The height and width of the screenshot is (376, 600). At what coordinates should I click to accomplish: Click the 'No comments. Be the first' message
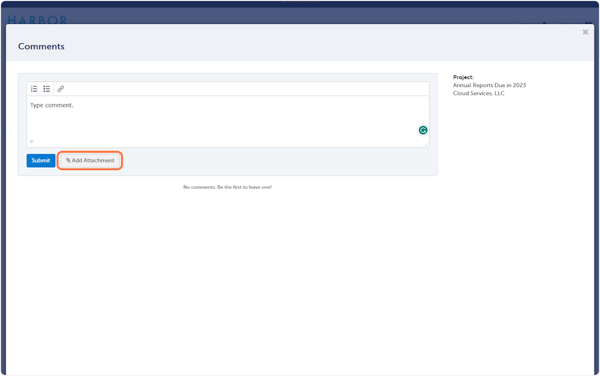[x=228, y=187]
